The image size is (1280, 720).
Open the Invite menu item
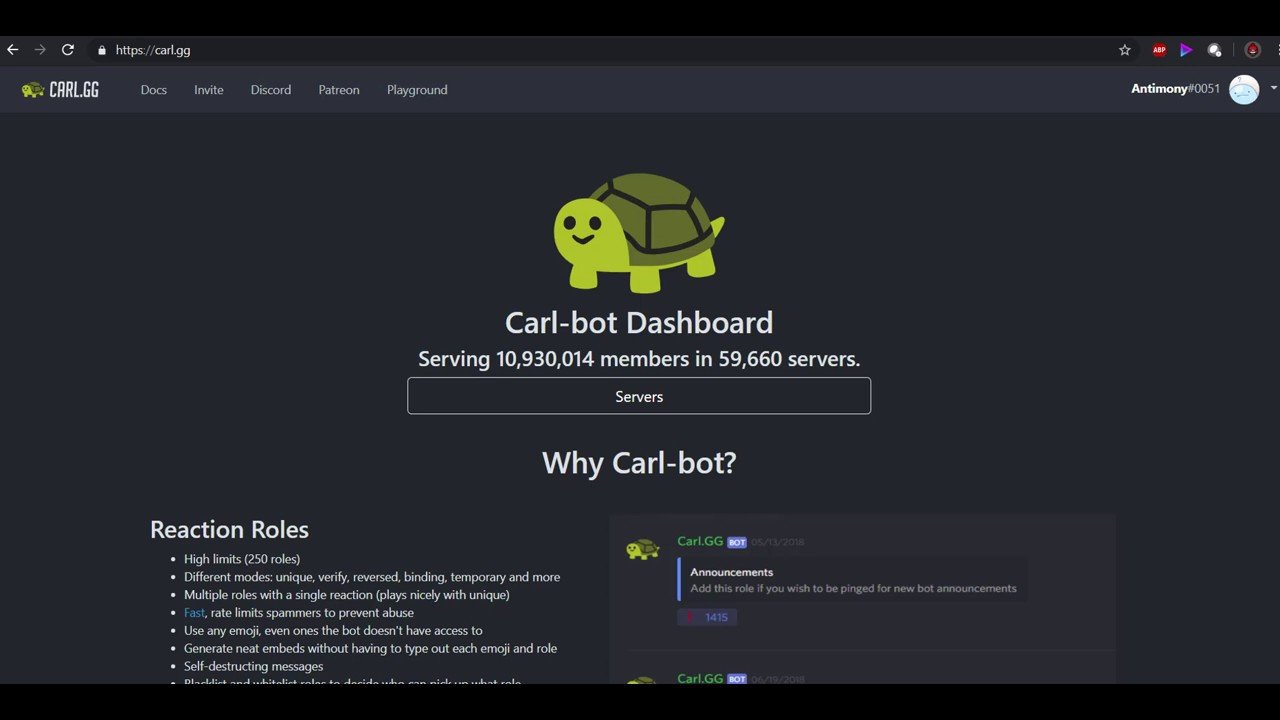click(x=209, y=90)
